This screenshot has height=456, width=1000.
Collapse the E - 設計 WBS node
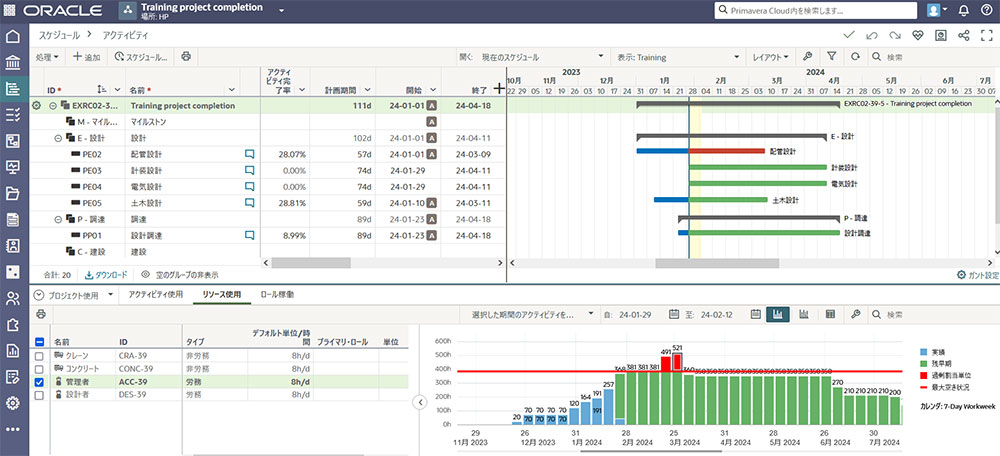(58, 138)
